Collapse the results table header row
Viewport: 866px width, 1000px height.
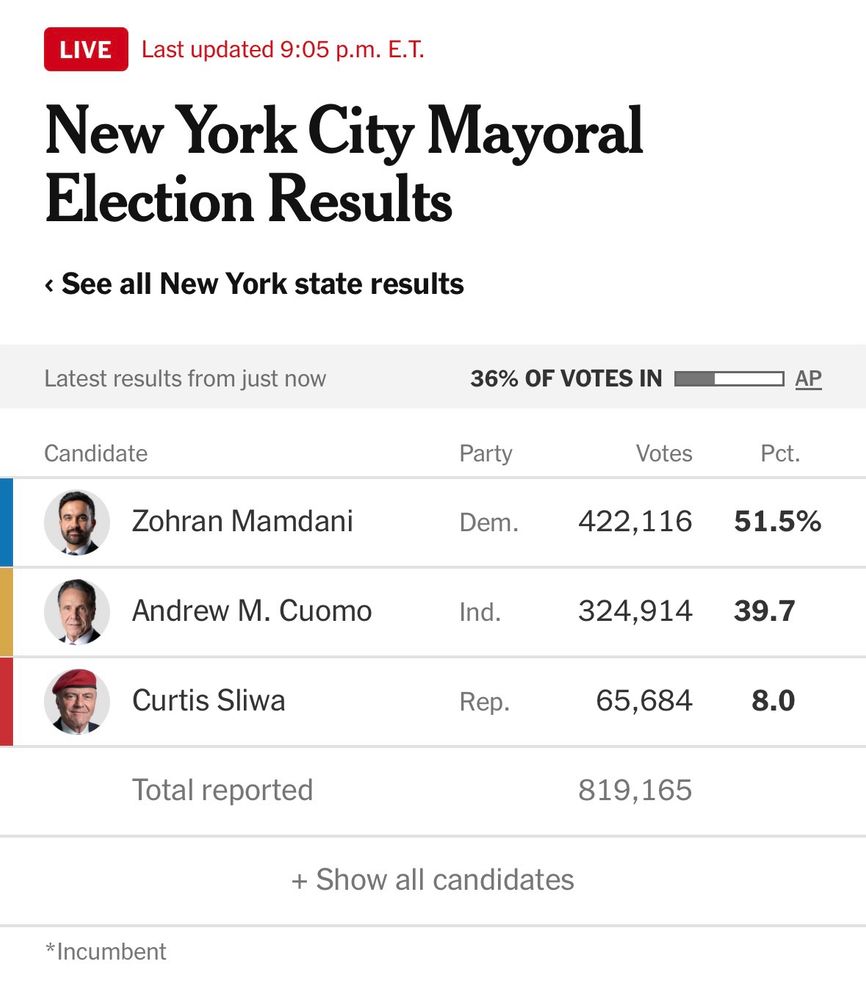pyautogui.click(x=433, y=453)
